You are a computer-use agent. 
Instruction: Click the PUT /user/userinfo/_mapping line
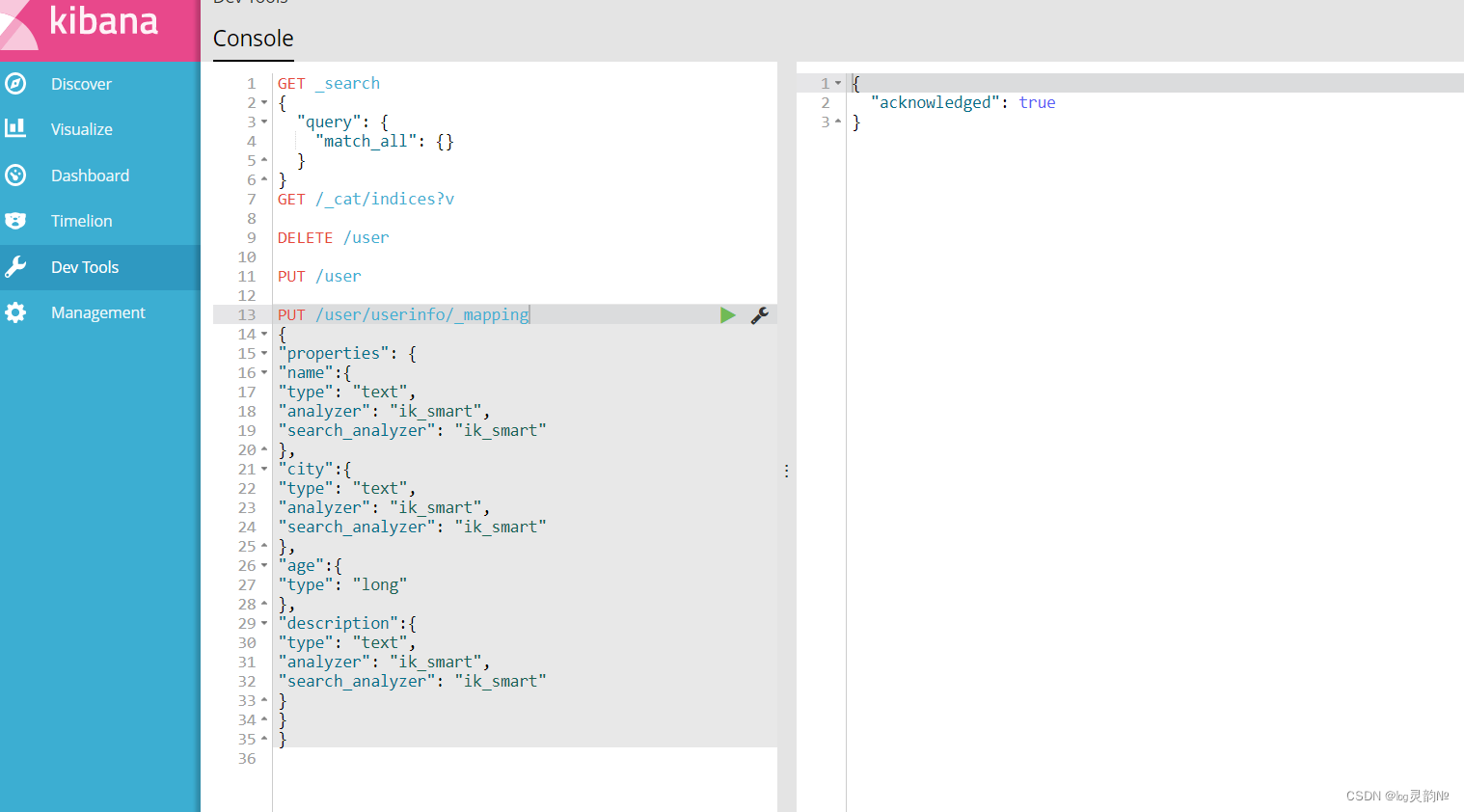(403, 315)
